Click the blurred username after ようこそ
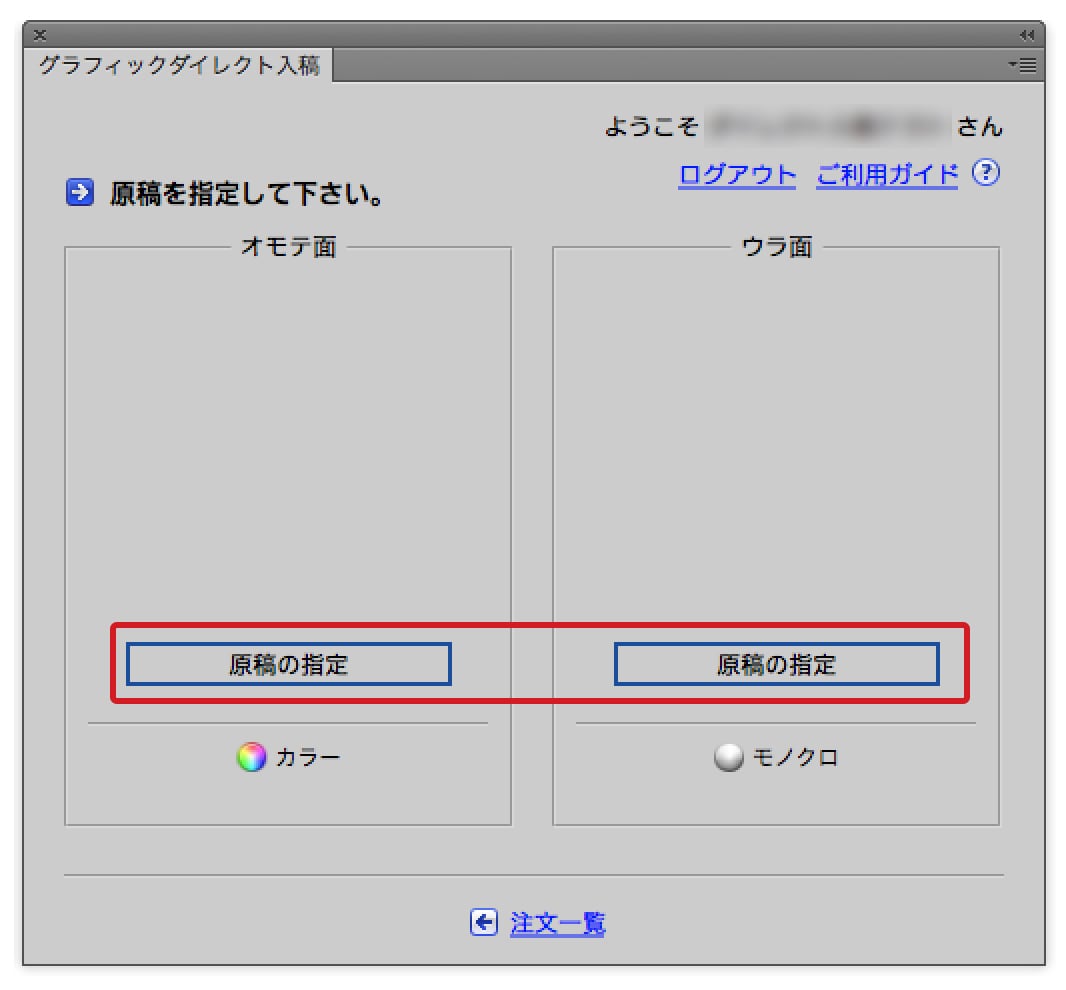This screenshot has height=990, width=1066. tap(826, 127)
